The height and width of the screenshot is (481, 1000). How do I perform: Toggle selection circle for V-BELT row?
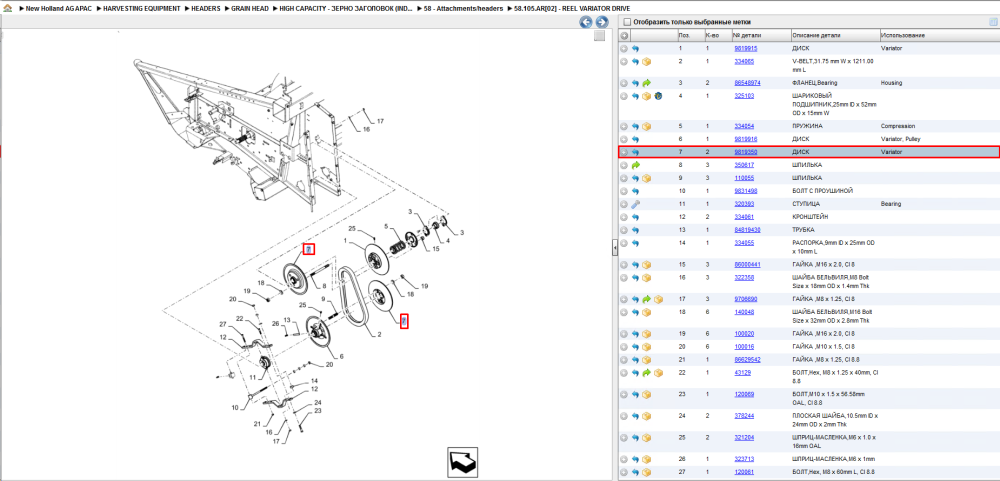624,62
